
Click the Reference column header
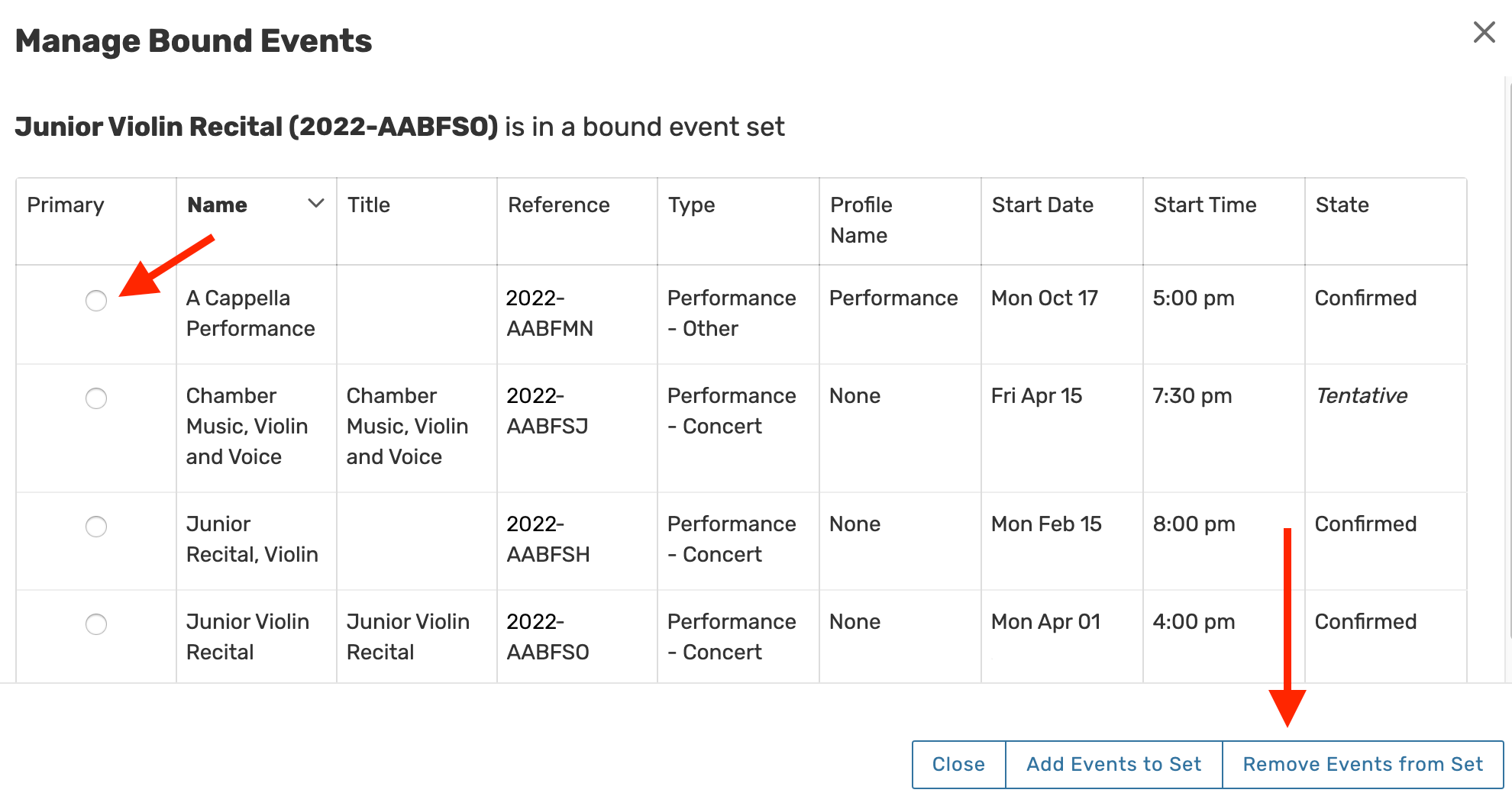click(x=558, y=205)
